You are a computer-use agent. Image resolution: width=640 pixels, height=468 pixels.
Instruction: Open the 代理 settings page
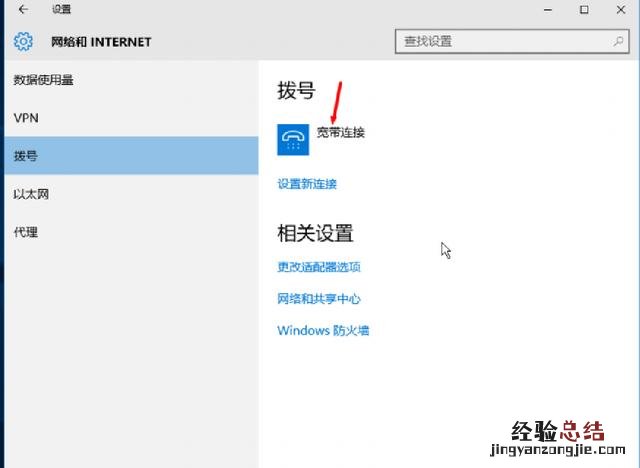click(26, 232)
